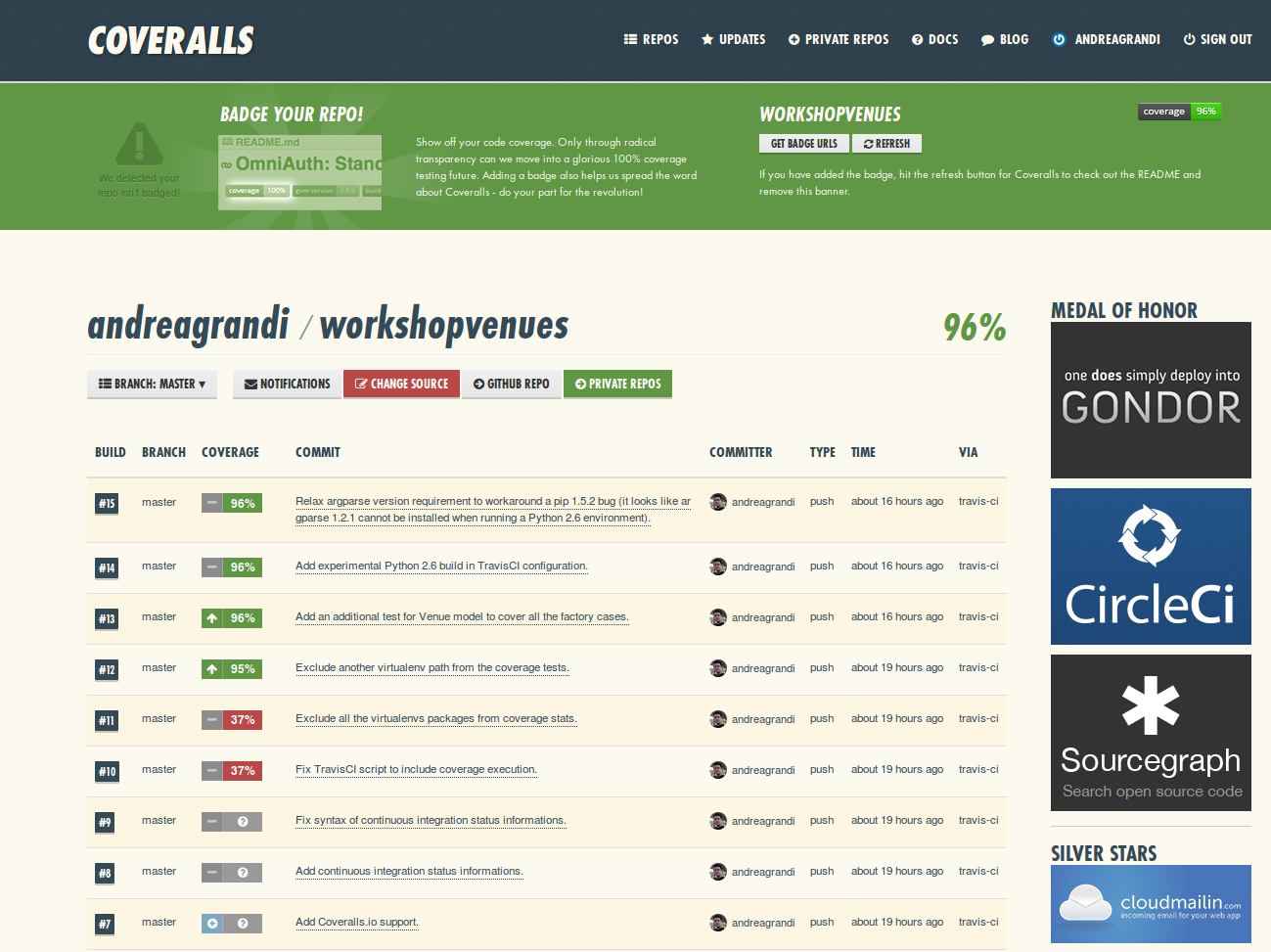Open the andreagrandi owner link in title
1271x952 pixels.
189,325
